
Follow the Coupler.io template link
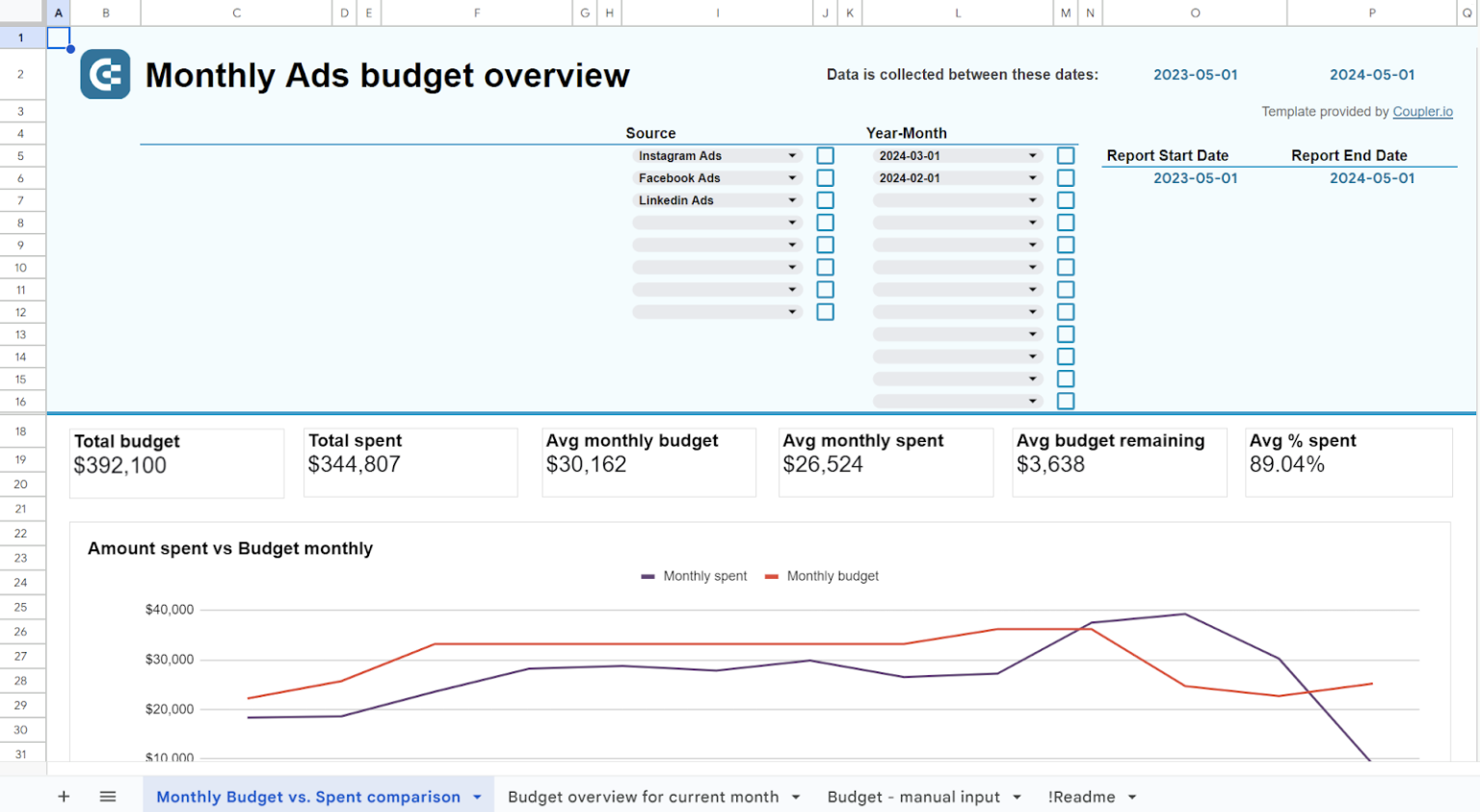tap(1423, 111)
